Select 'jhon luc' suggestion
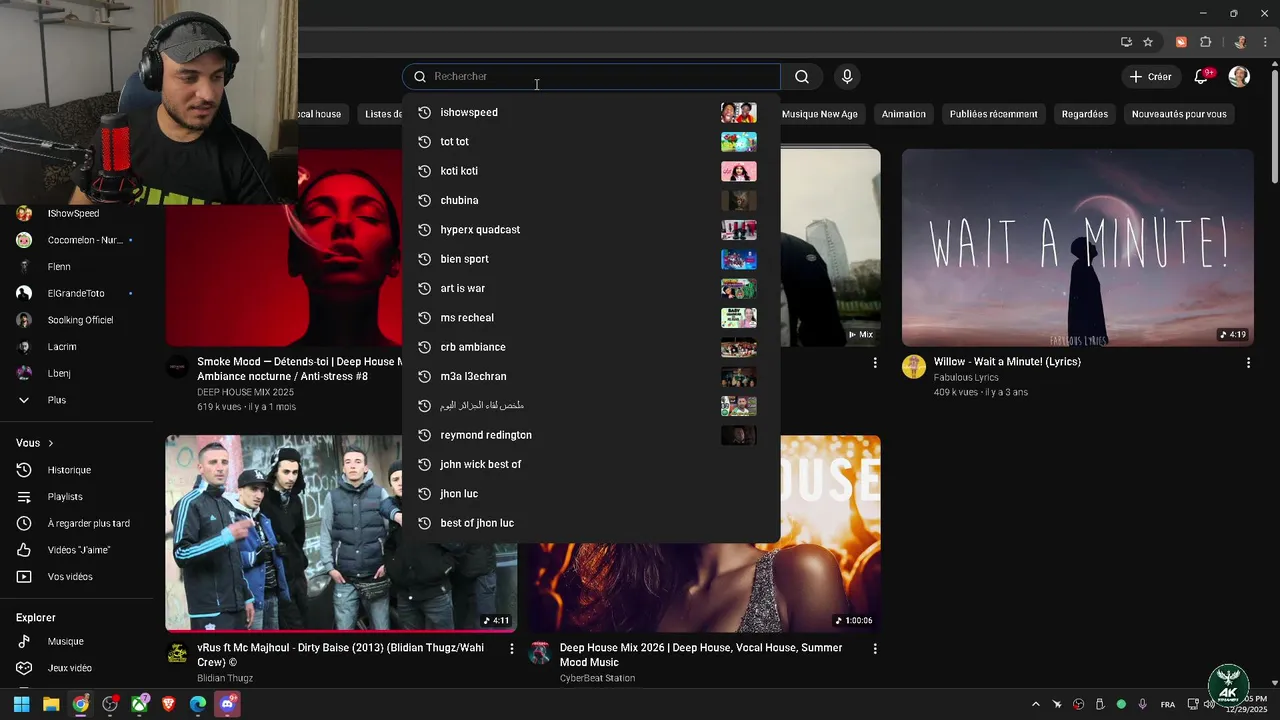The width and height of the screenshot is (1280, 720). pos(592,494)
